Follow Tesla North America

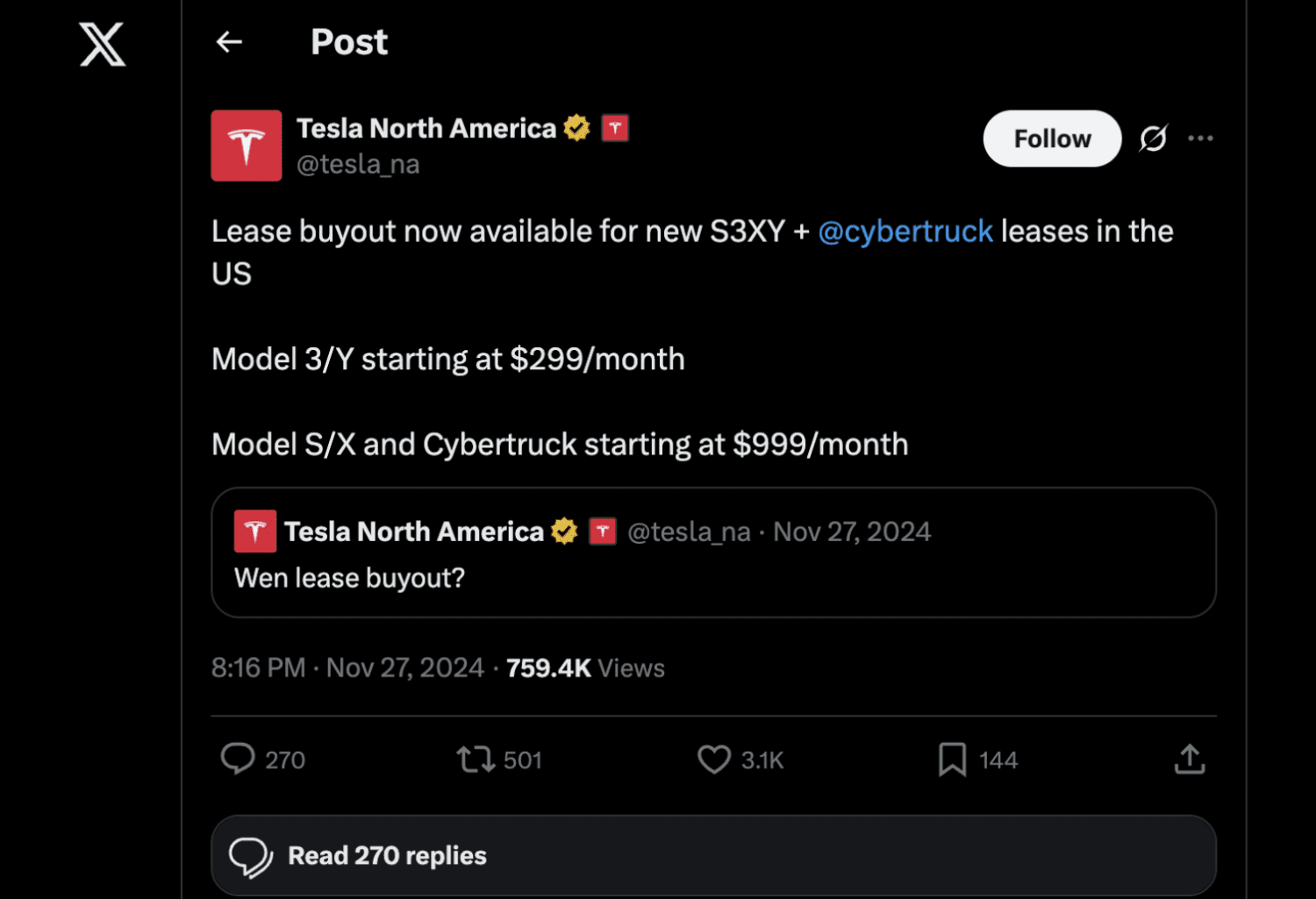tap(1052, 139)
